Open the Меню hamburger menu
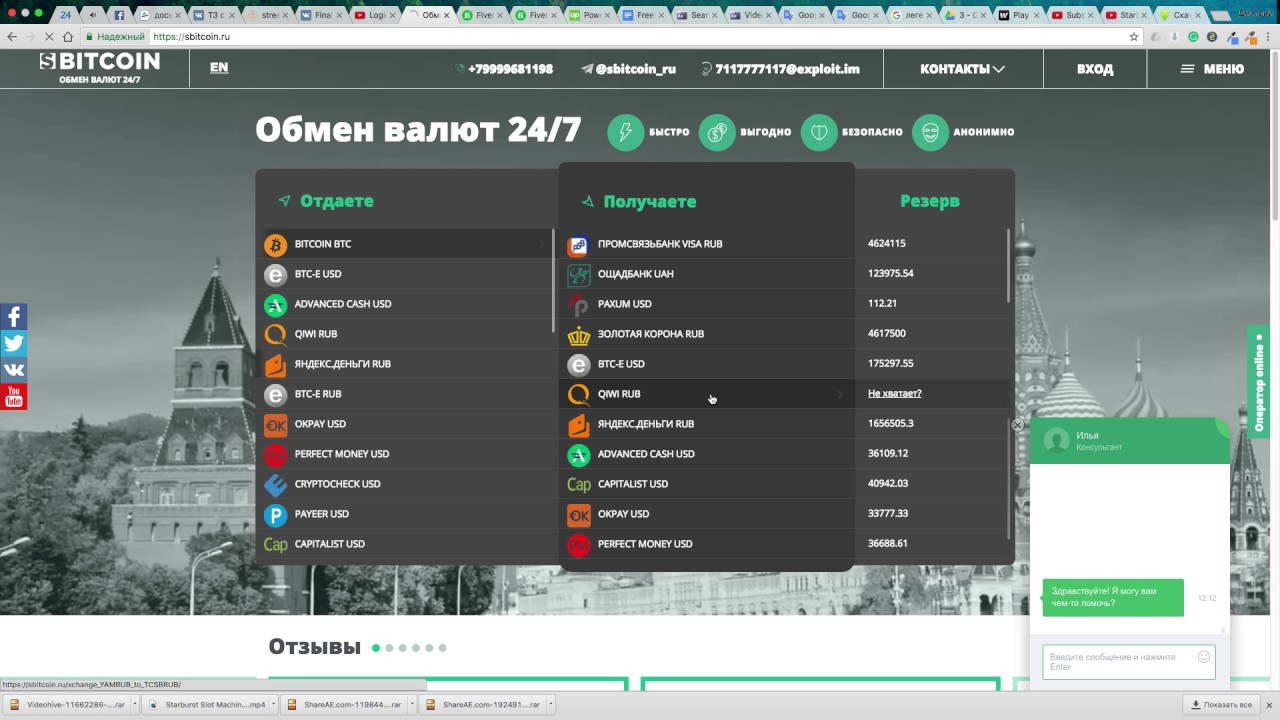This screenshot has width=1280, height=720. (1212, 69)
